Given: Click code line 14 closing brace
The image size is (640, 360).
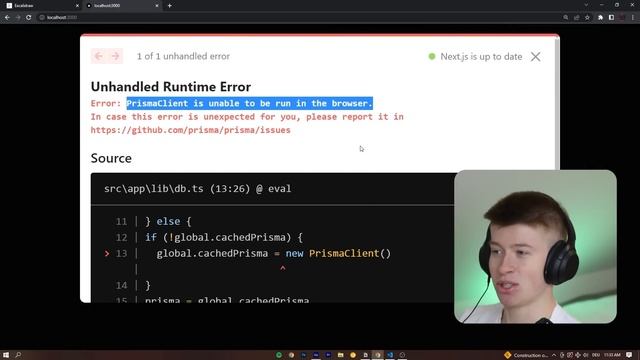Looking at the screenshot, I should (x=148, y=285).
